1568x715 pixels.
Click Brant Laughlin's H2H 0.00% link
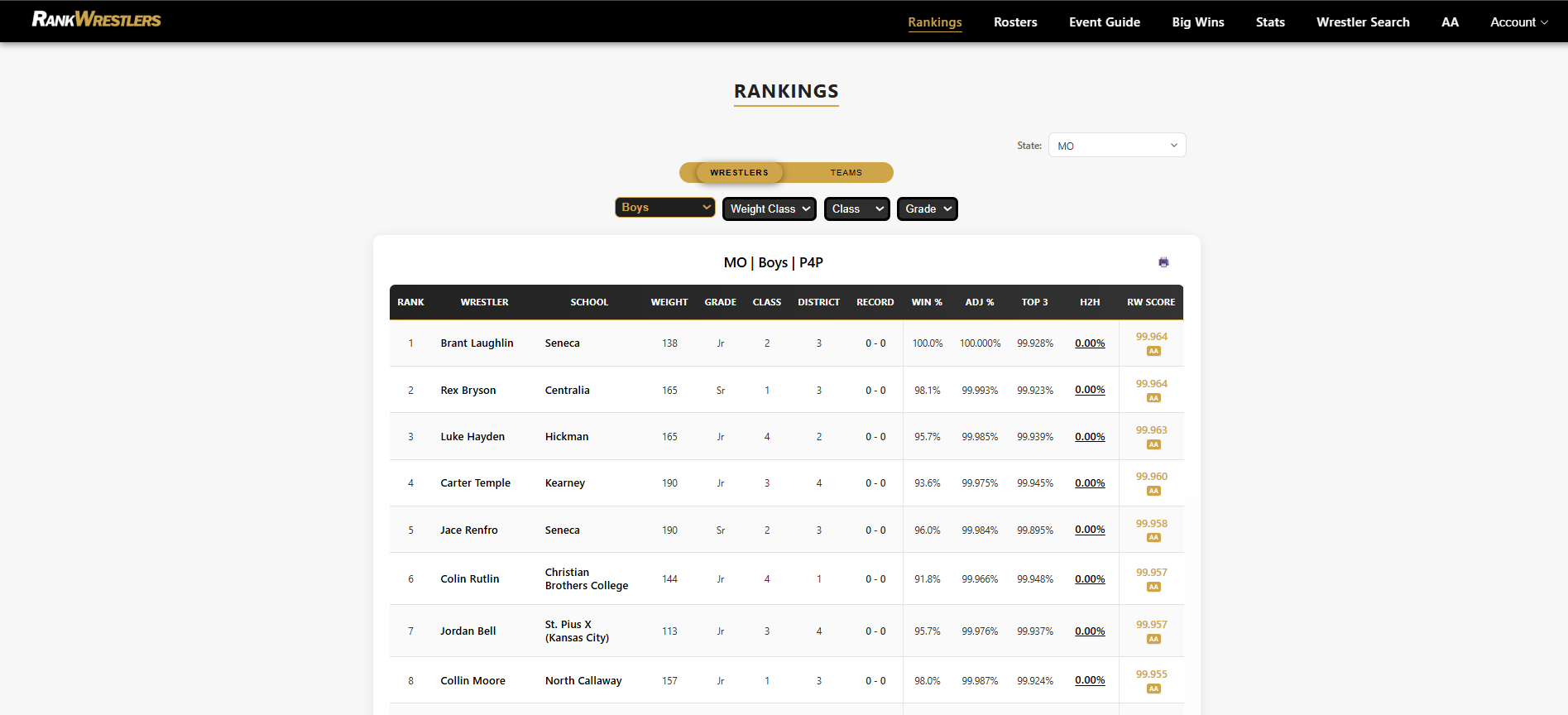click(1090, 343)
